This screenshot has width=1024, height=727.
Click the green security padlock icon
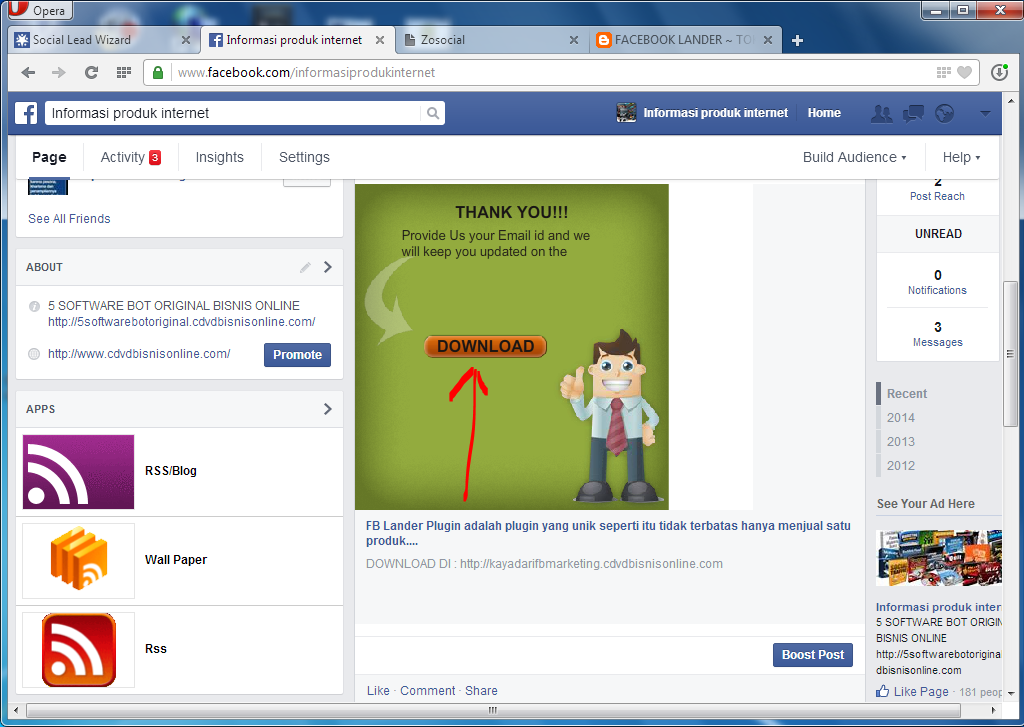pyautogui.click(x=157, y=73)
